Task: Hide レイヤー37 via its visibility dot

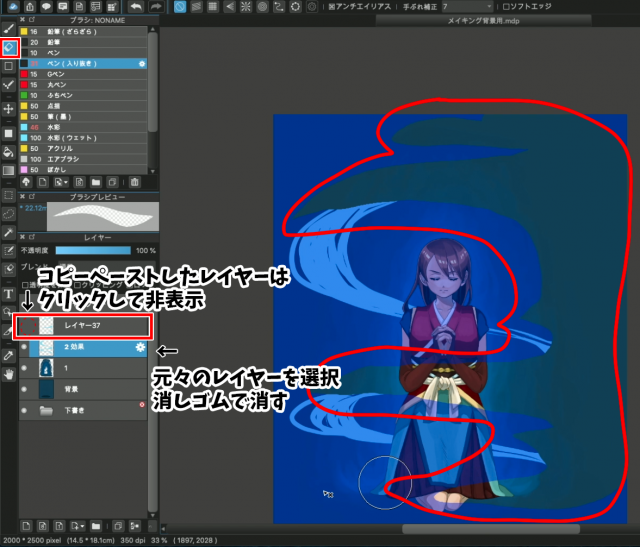Action: coord(27,326)
